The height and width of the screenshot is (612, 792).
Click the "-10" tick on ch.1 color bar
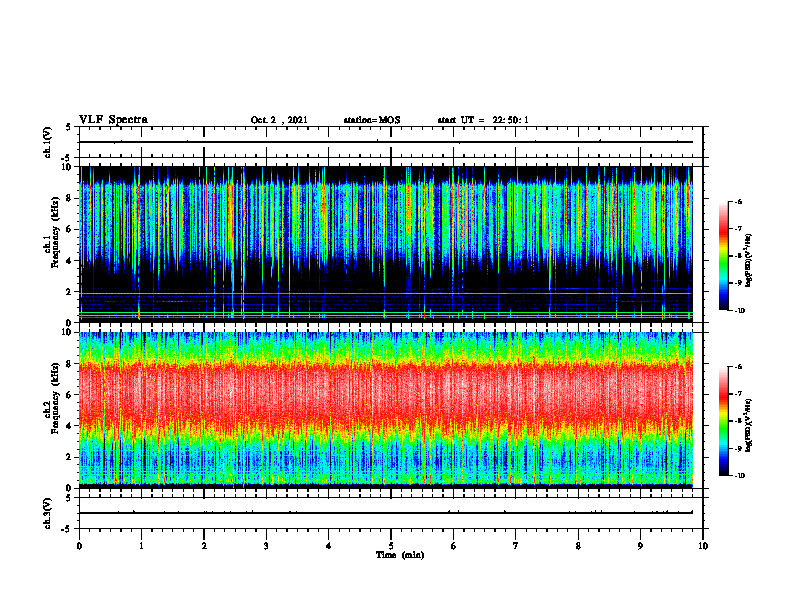739,310
